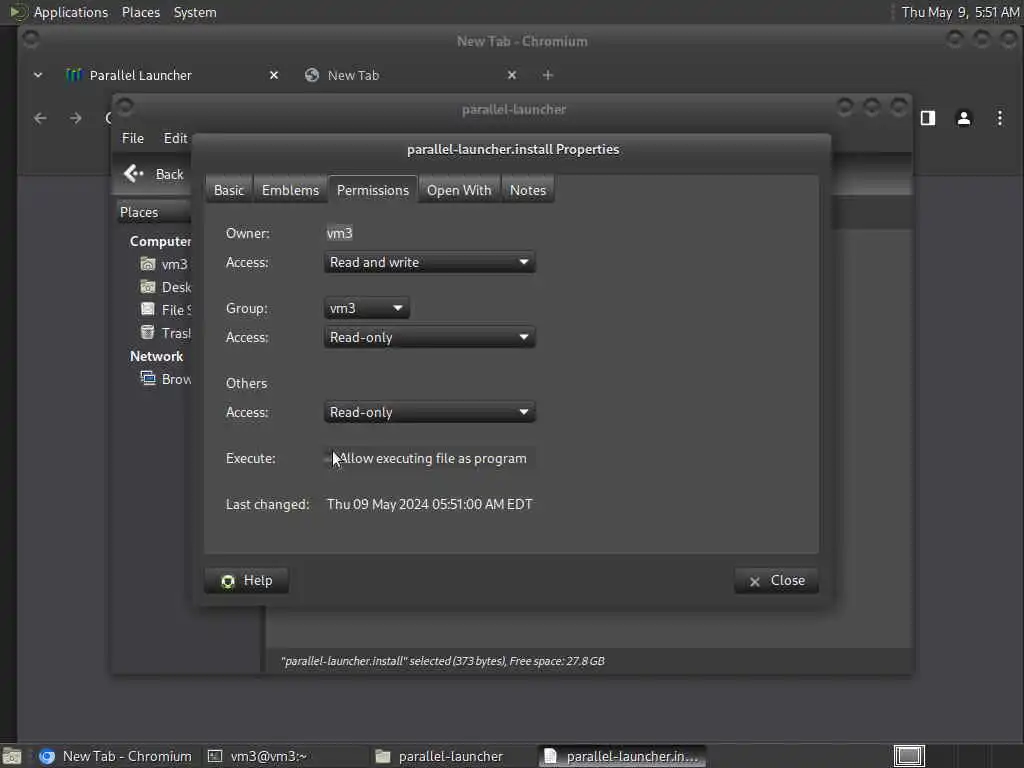This screenshot has width=1024, height=768.
Task: Click Parallel Launcher tab favicon
Action: (x=74, y=76)
